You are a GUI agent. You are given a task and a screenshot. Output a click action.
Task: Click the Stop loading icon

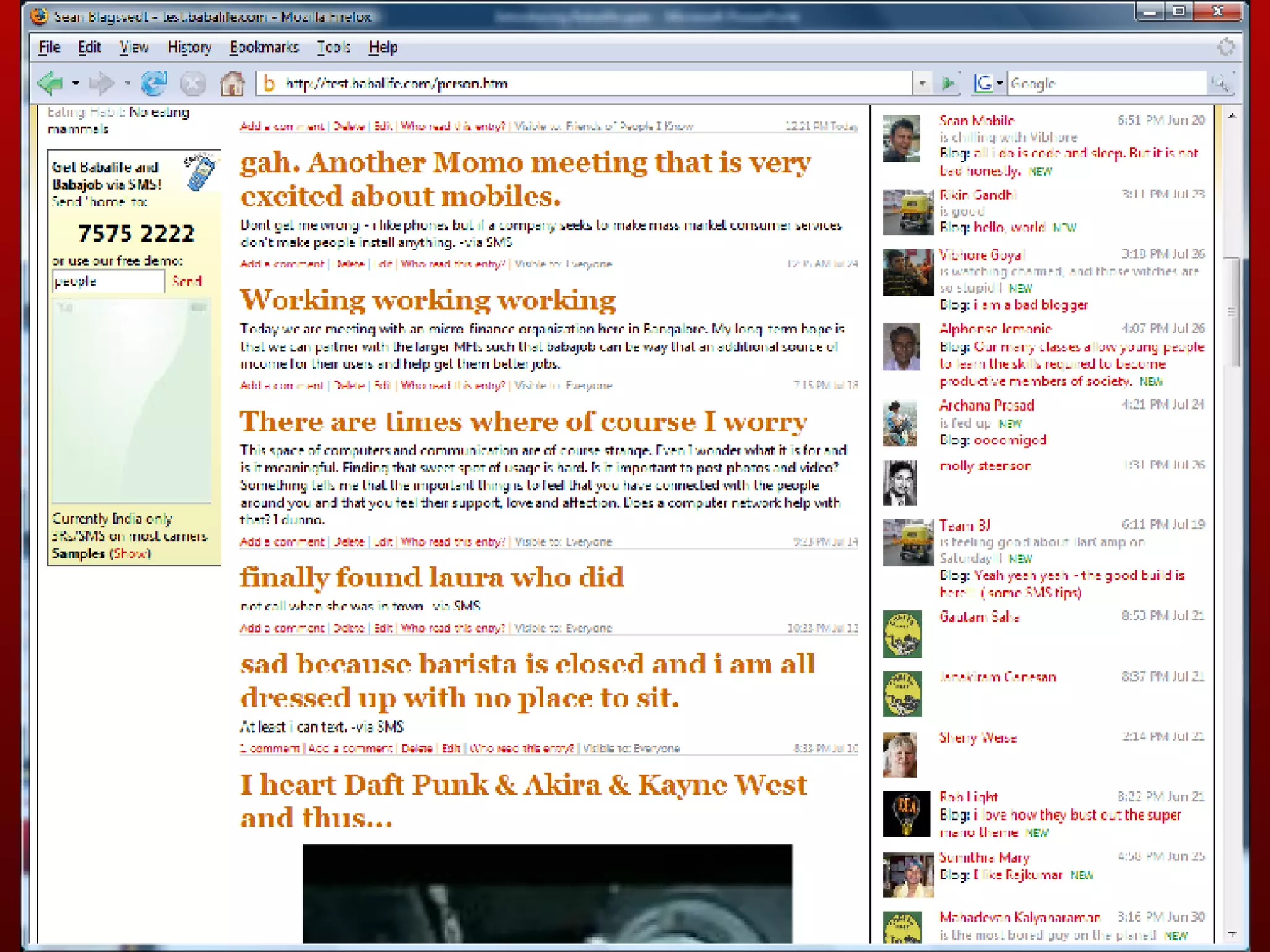(x=193, y=83)
